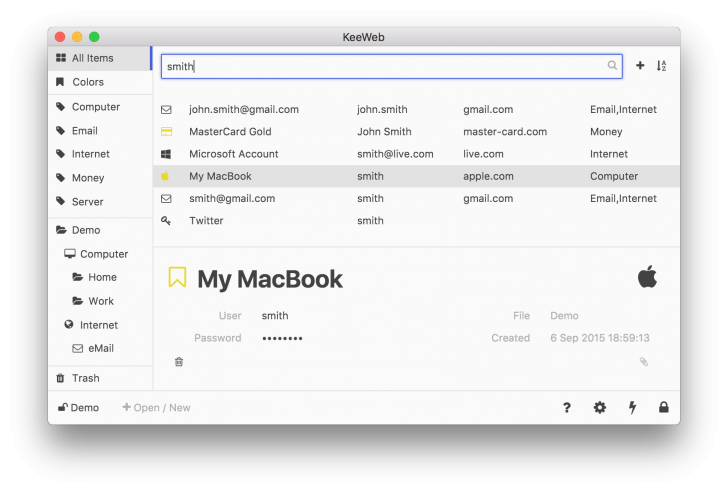Edit the My MacBook title
This screenshot has height=493, width=728.
point(270,279)
